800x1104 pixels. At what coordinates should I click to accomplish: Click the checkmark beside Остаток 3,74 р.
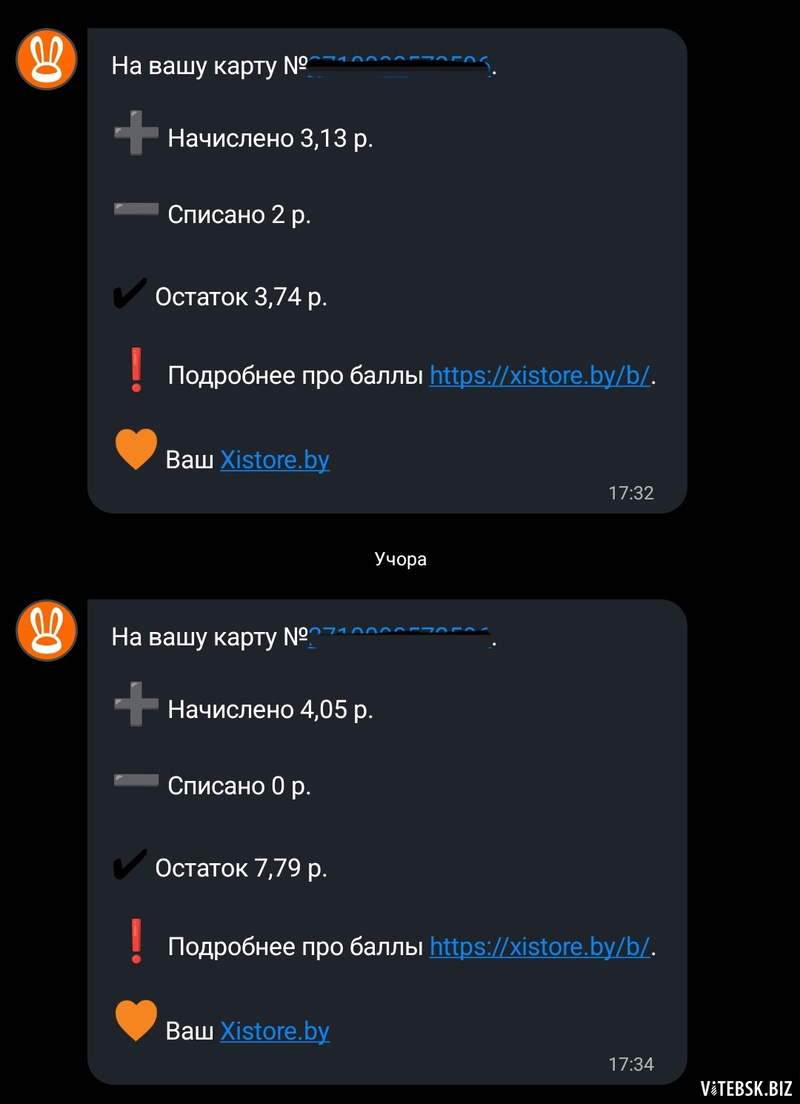click(x=130, y=293)
